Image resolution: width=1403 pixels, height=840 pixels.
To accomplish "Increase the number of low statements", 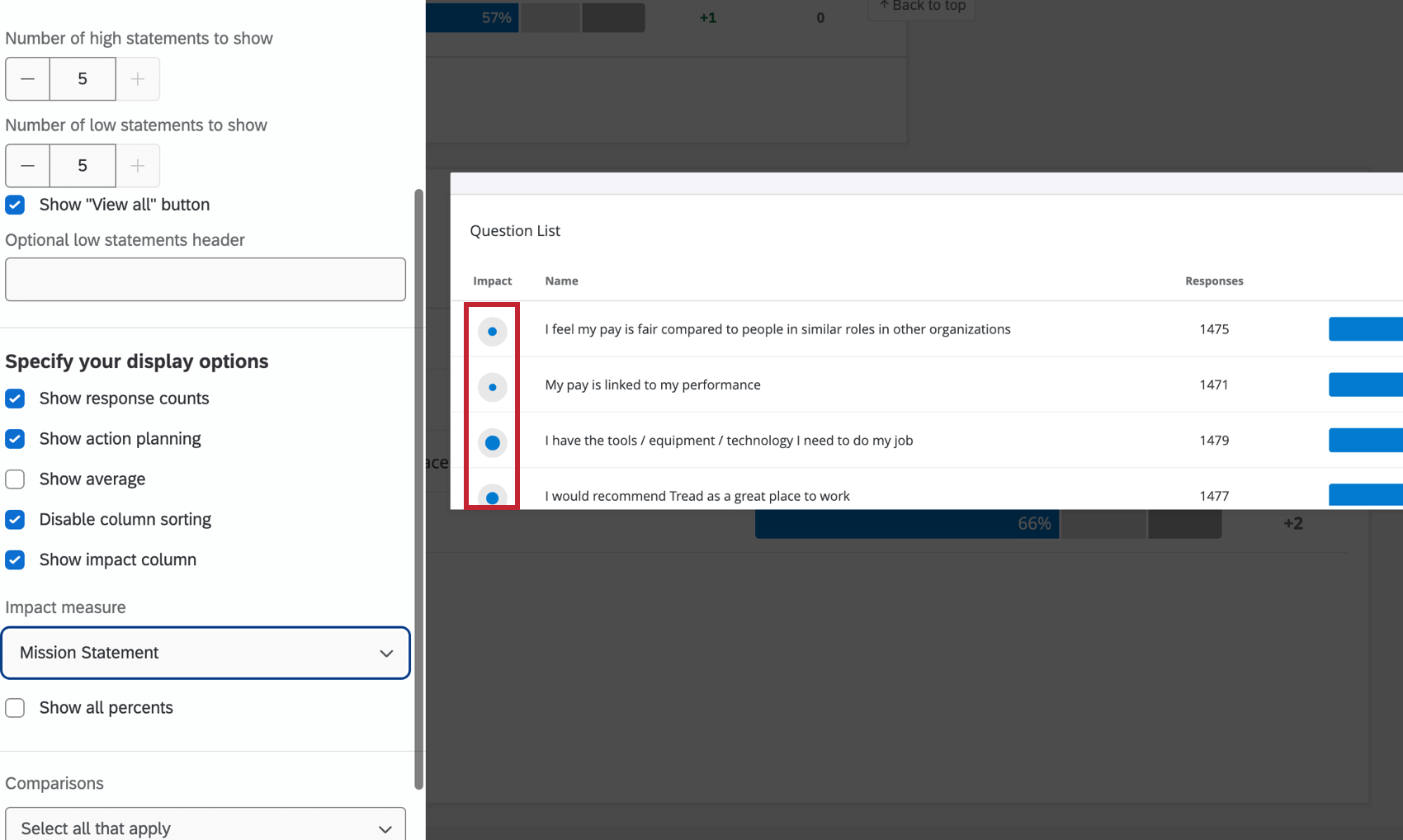I will 137,165.
